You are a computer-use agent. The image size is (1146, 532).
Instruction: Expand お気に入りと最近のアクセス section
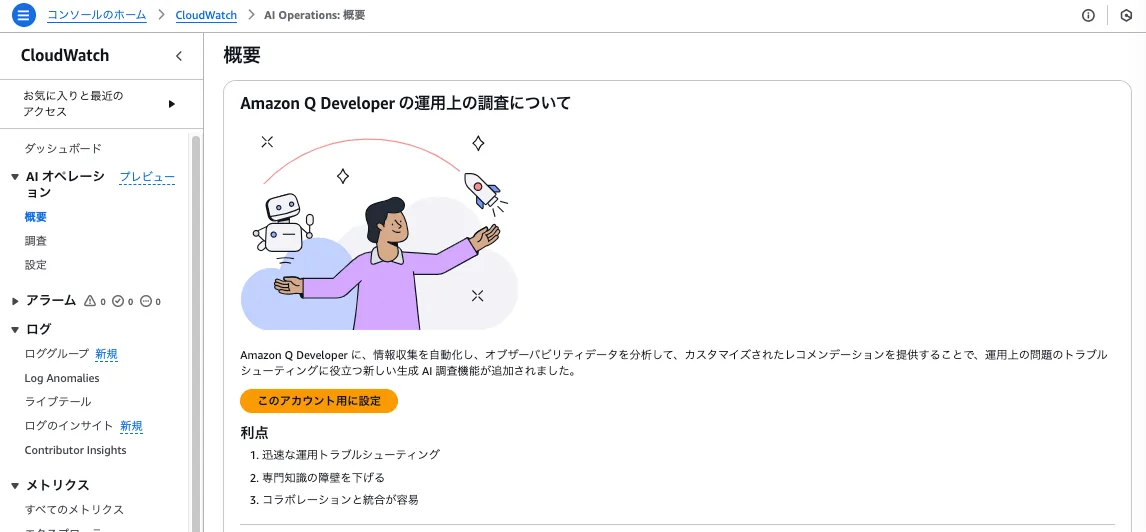(x=172, y=104)
